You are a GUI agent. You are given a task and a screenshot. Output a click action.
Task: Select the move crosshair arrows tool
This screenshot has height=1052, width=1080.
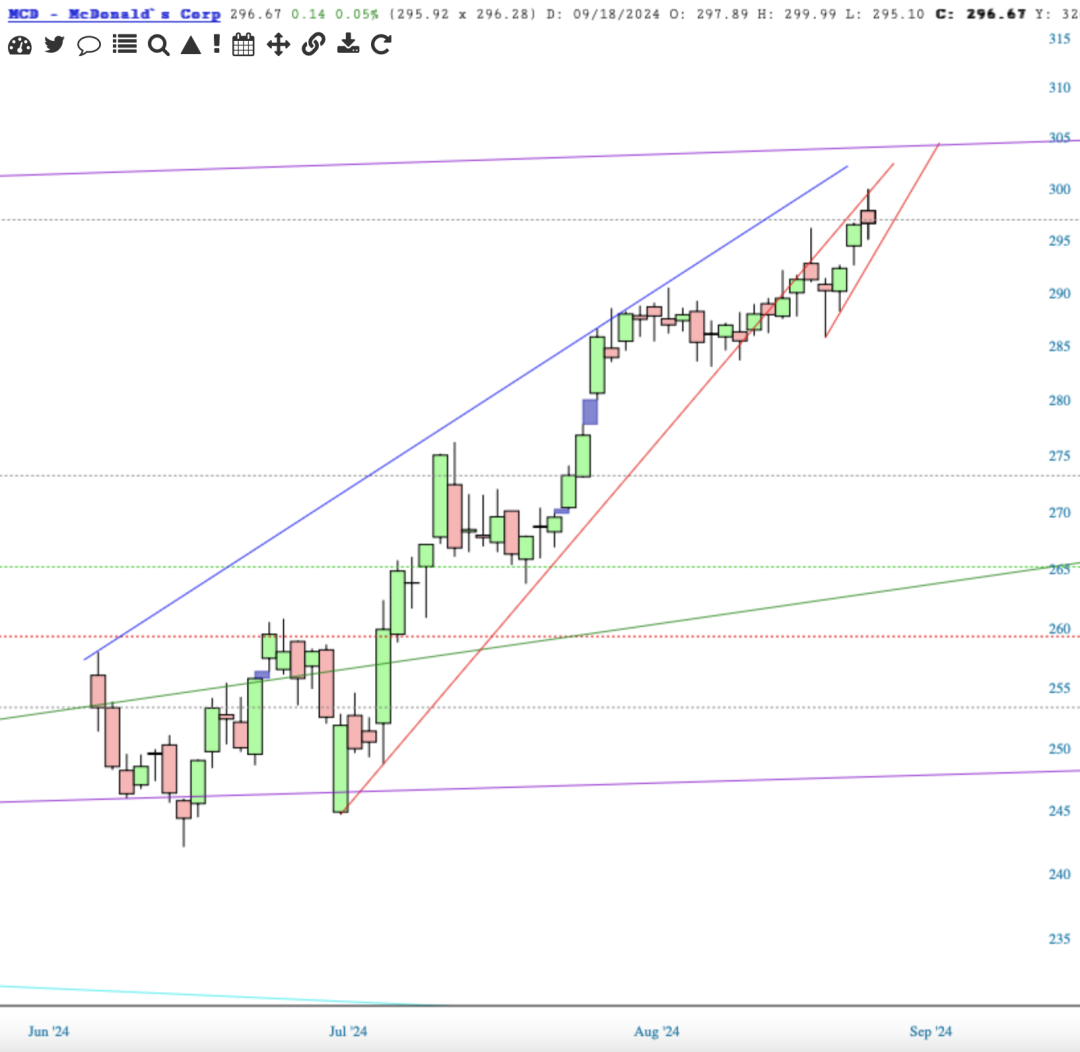(278, 45)
